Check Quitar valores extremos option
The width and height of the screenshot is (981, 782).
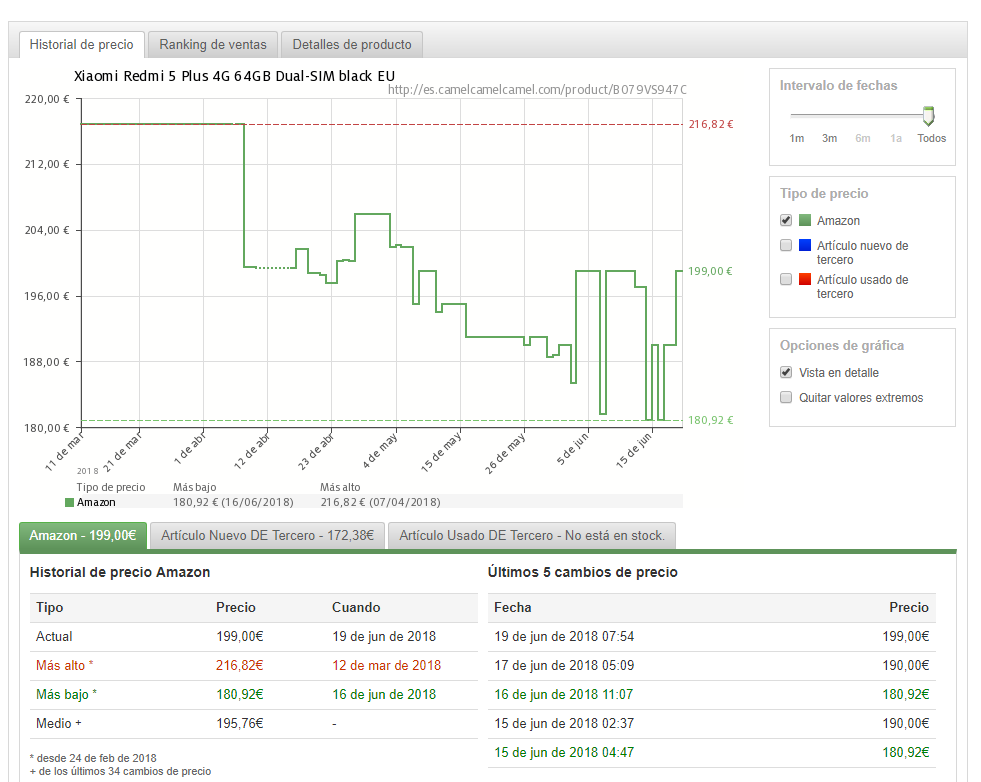[786, 397]
